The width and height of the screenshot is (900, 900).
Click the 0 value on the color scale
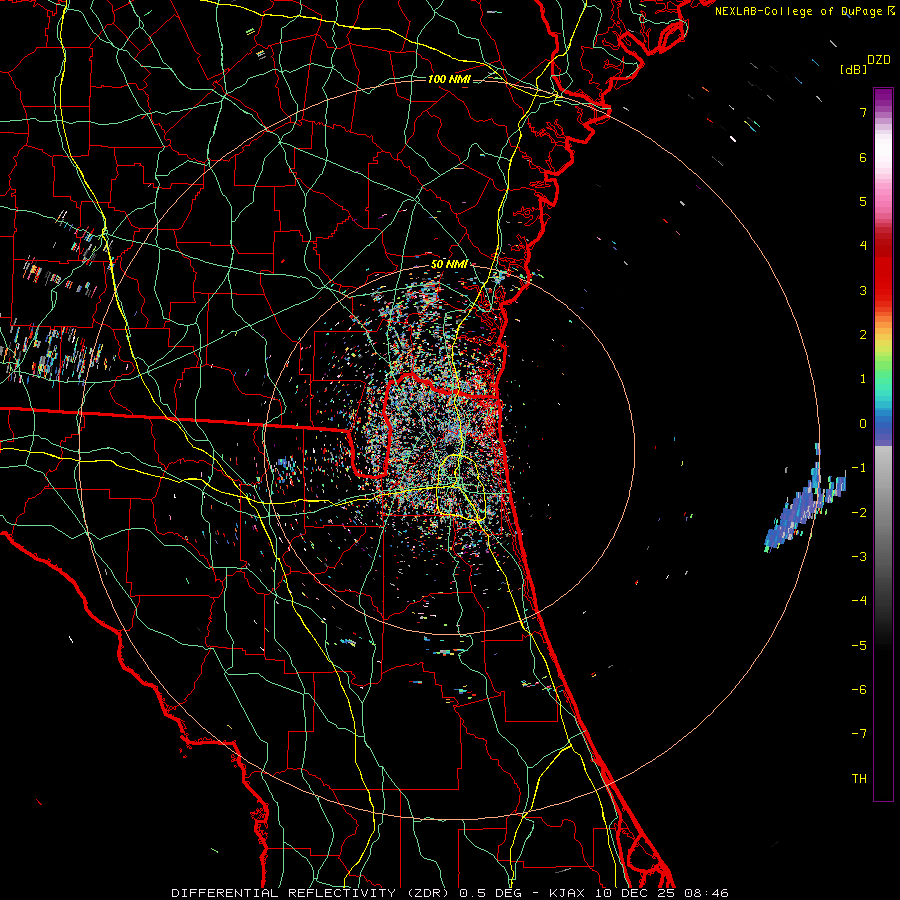[x=863, y=424]
